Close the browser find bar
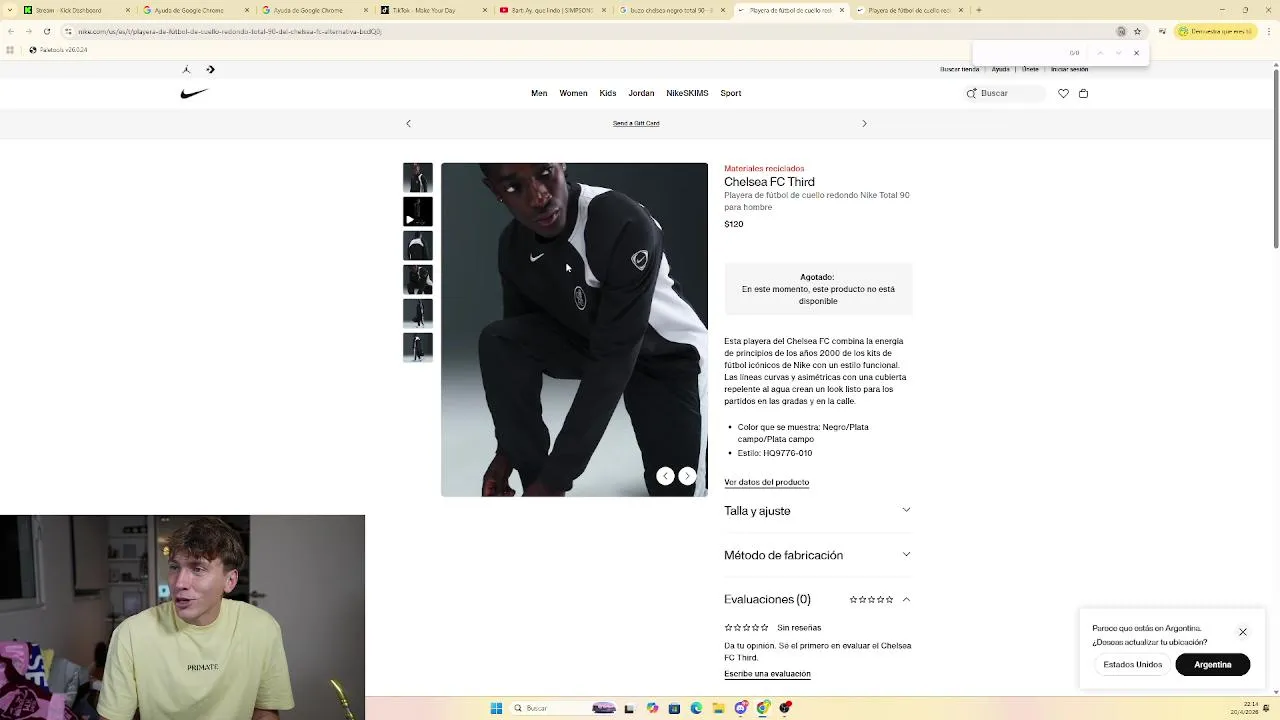Image resolution: width=1280 pixels, height=720 pixels. pyautogui.click(x=1136, y=53)
